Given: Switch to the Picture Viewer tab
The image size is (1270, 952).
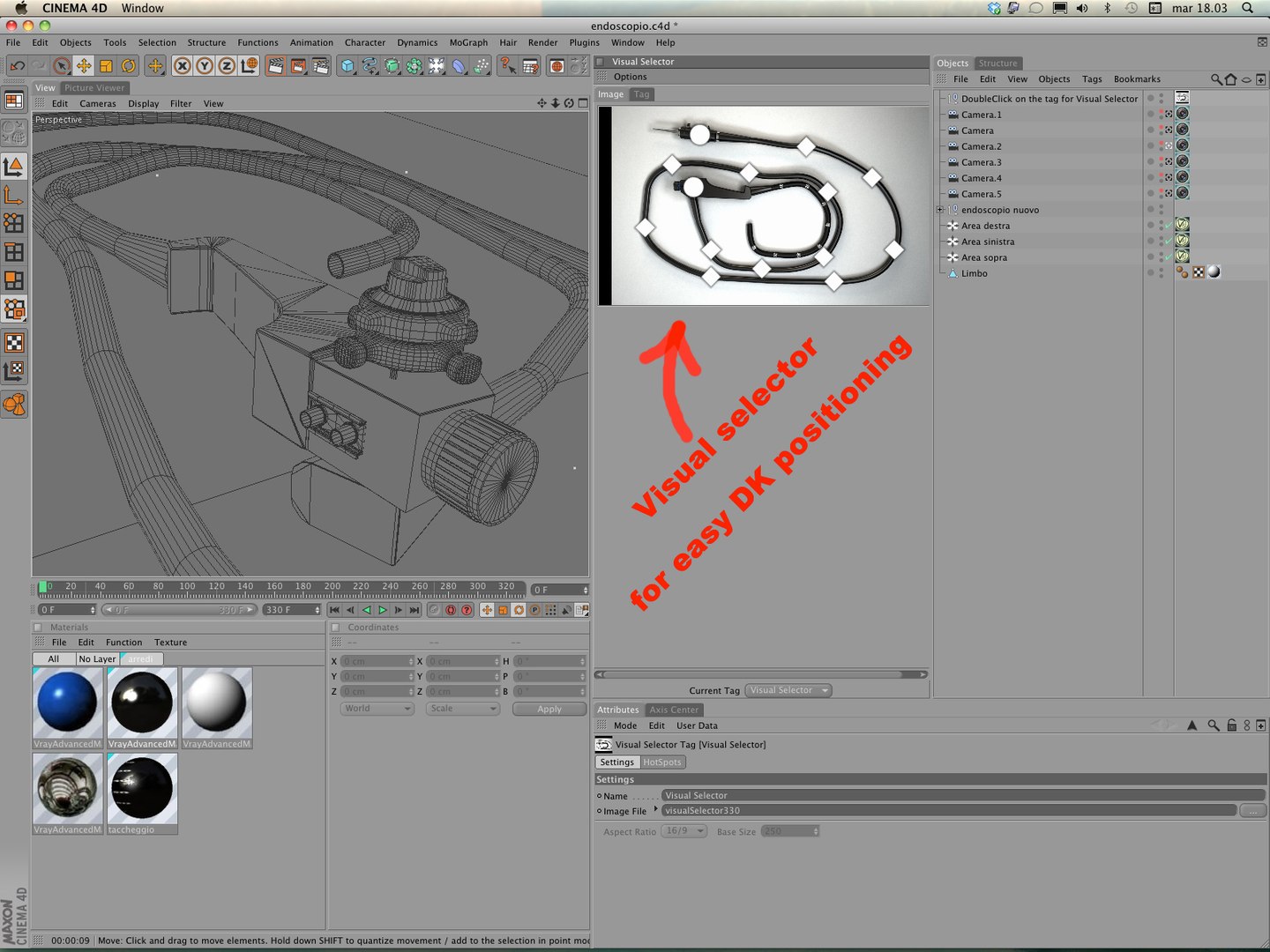Looking at the screenshot, I should tap(94, 88).
